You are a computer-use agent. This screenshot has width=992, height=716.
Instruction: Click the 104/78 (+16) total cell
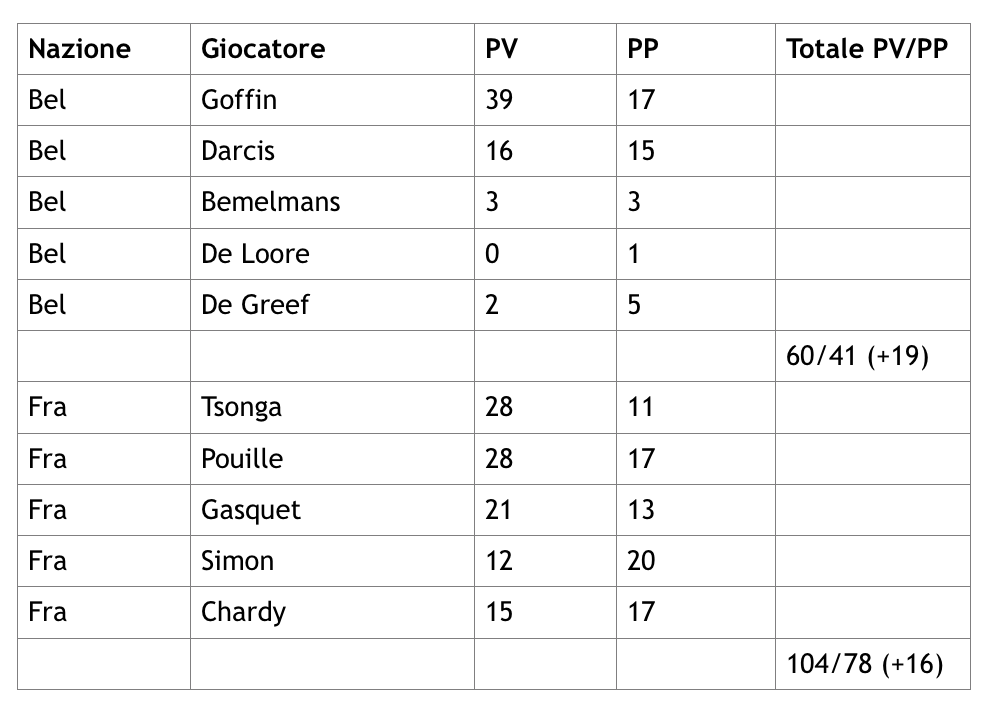click(x=865, y=664)
